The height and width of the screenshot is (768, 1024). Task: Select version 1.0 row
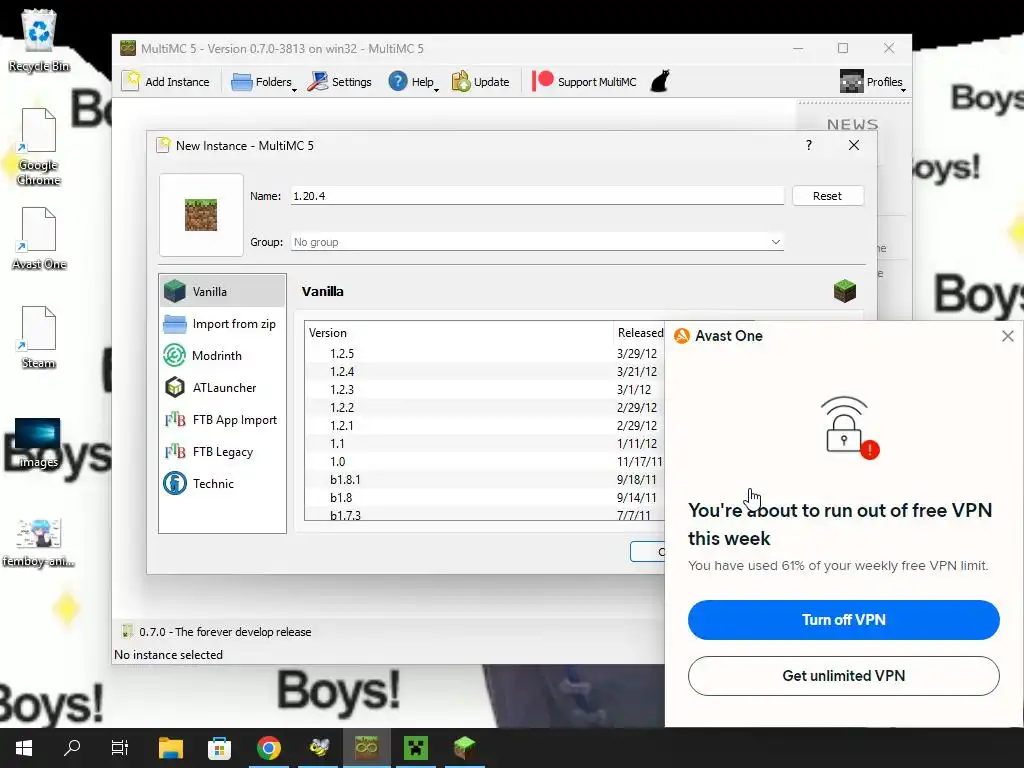(485, 462)
